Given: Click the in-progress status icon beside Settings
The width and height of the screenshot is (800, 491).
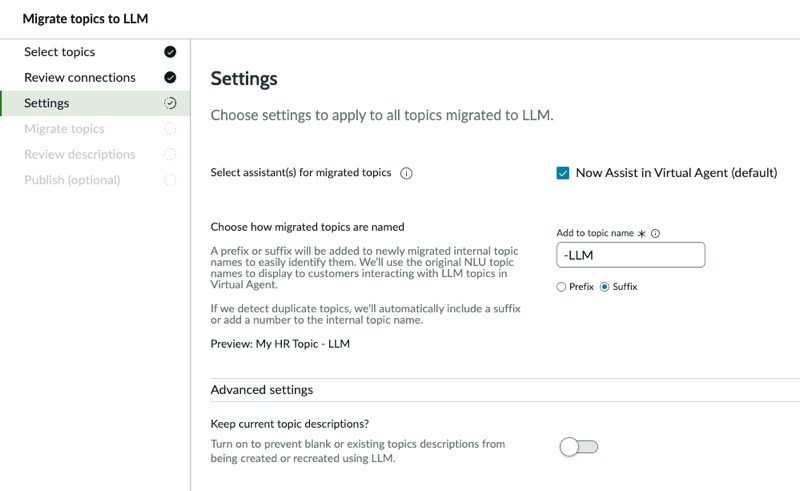Looking at the screenshot, I should coord(170,103).
